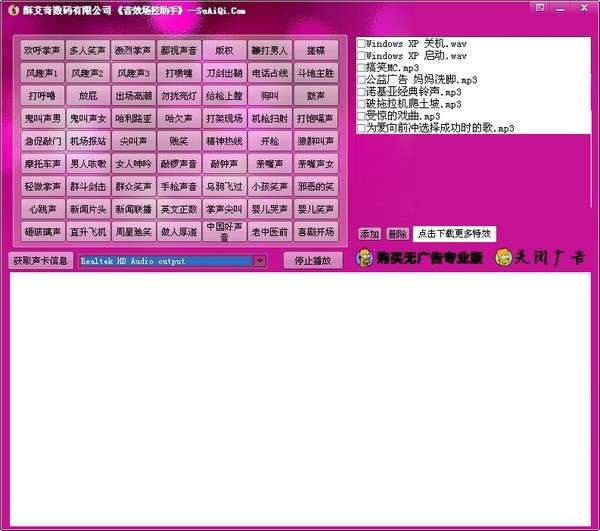Play the 开枪 gunshot effect
This screenshot has width=600, height=531.
[x=270, y=141]
